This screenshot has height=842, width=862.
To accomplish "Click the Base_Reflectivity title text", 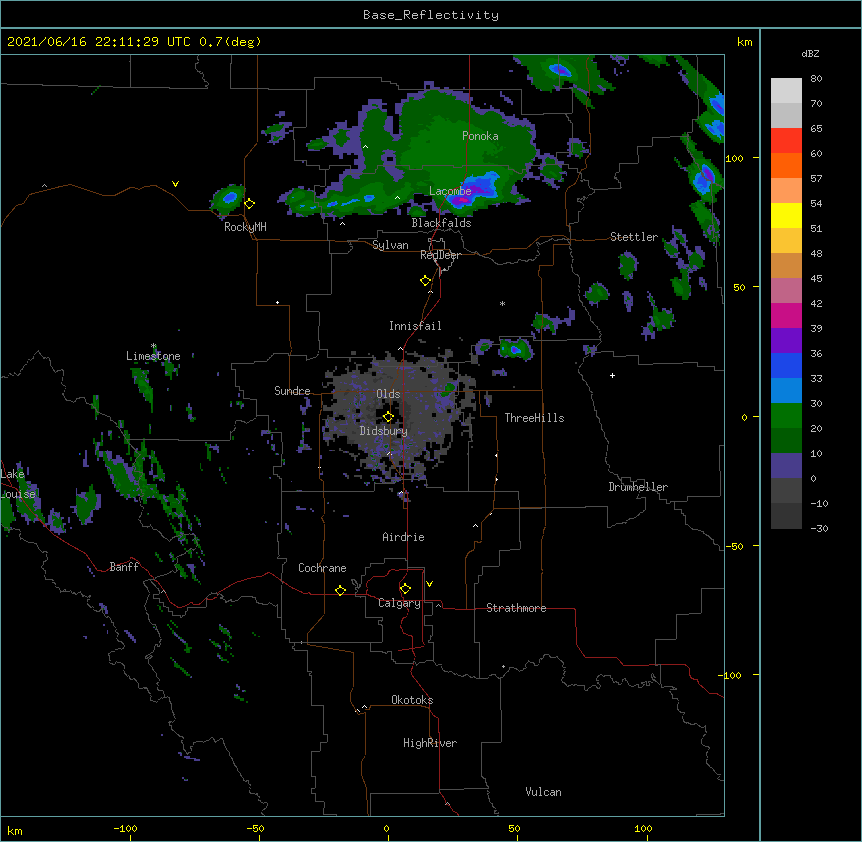I will click(431, 15).
